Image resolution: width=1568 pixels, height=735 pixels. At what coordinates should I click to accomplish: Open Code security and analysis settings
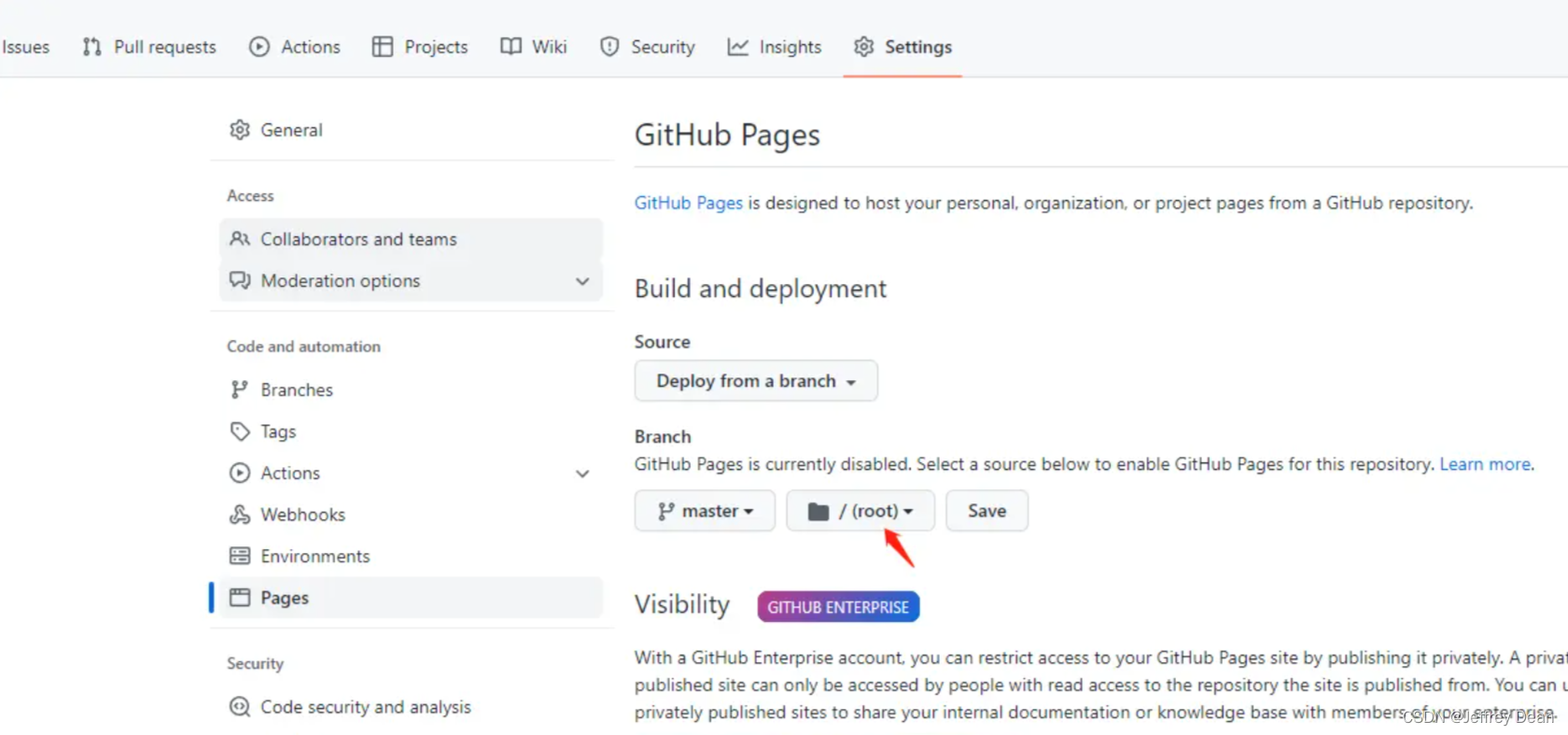(411, 707)
